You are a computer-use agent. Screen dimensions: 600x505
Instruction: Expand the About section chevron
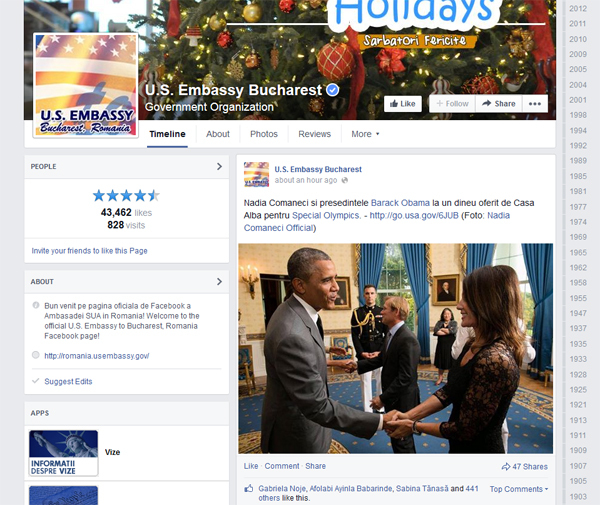pyautogui.click(x=219, y=282)
